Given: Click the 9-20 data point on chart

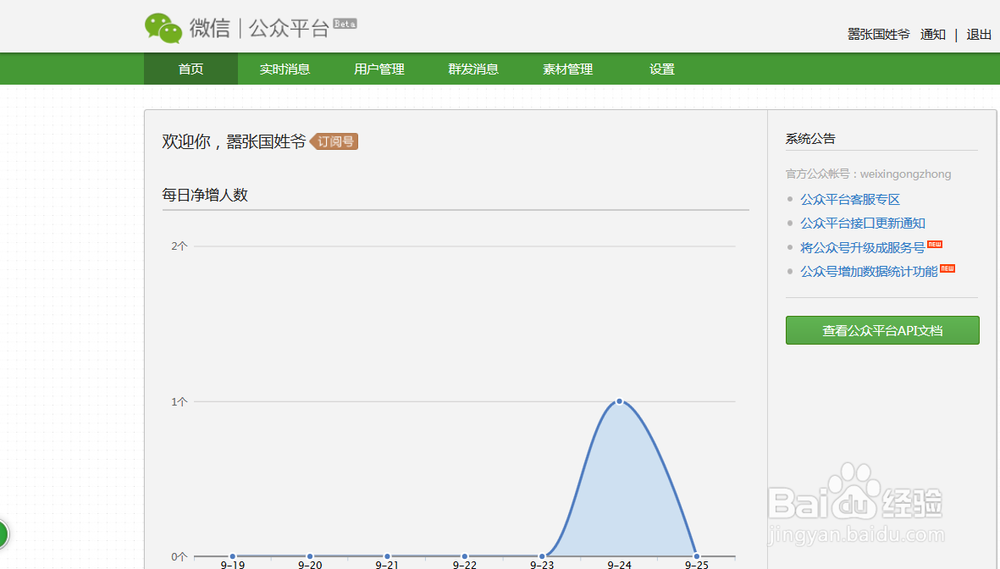Looking at the screenshot, I should click(x=310, y=556).
